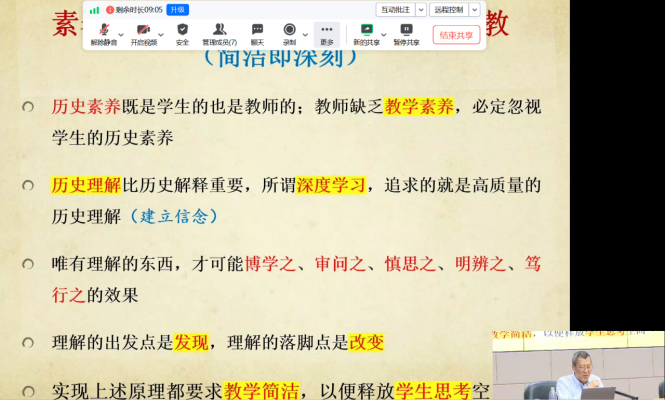Click the red remaining-time warning icon
This screenshot has height=400, width=665.
(x=110, y=10)
